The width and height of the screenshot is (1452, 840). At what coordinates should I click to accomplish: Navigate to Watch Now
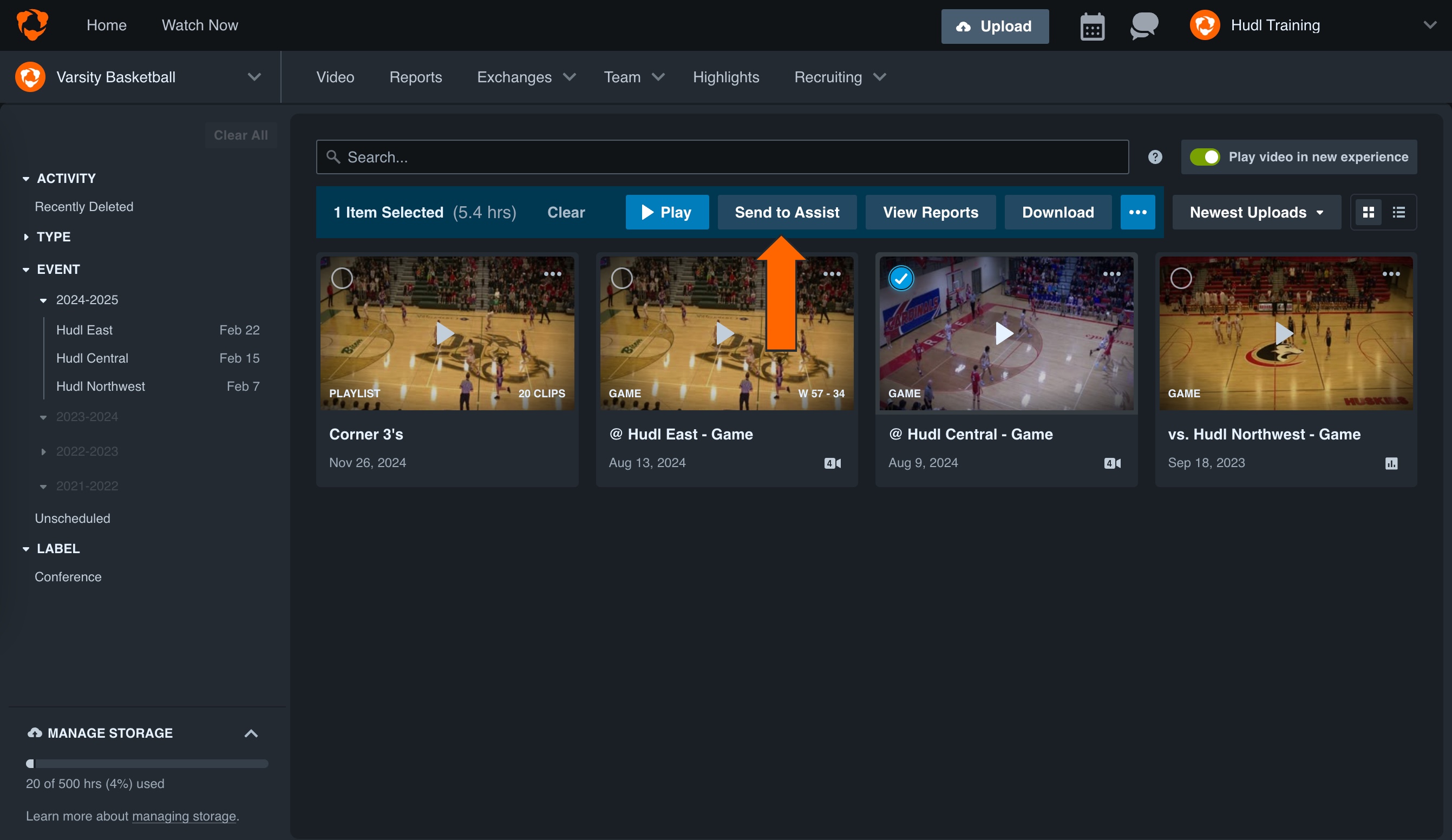[200, 25]
